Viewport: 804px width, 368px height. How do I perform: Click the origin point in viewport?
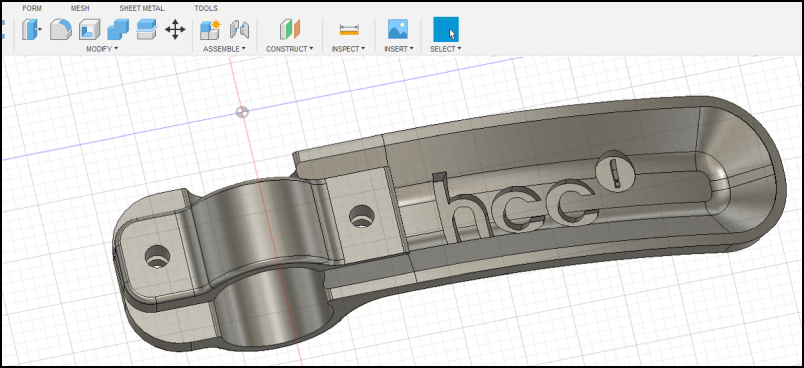[243, 112]
